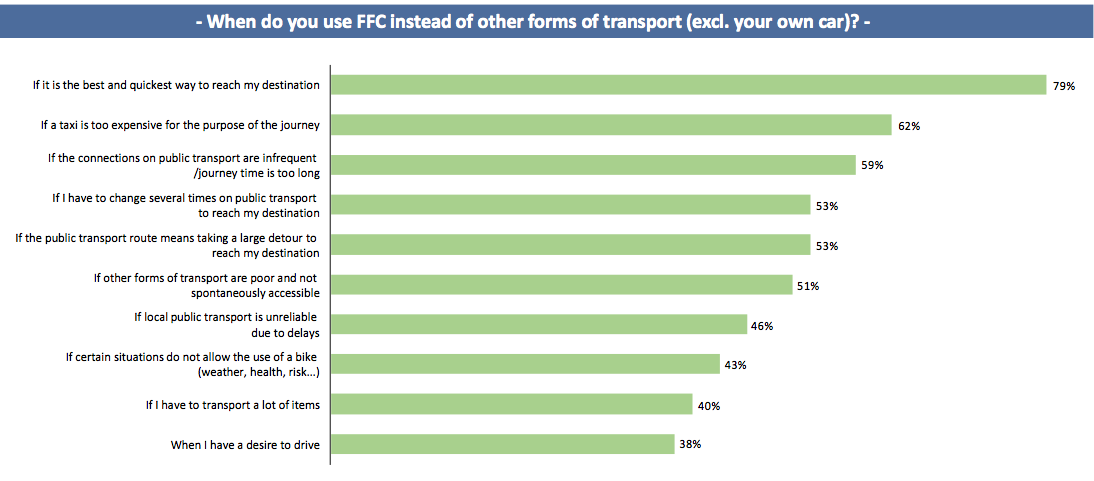Click the 79% bar for best and quickest way
1094x481 pixels.
coord(688,85)
